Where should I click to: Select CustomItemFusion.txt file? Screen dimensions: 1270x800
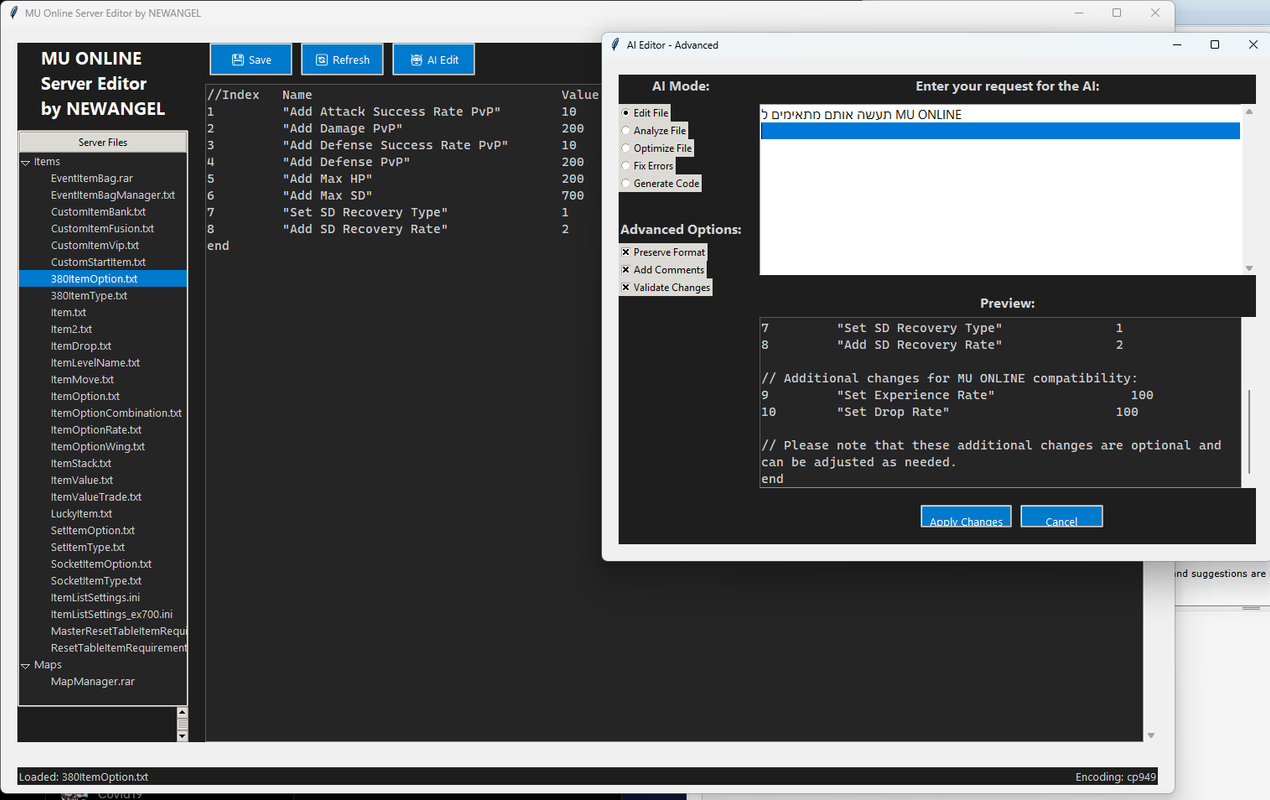click(102, 229)
